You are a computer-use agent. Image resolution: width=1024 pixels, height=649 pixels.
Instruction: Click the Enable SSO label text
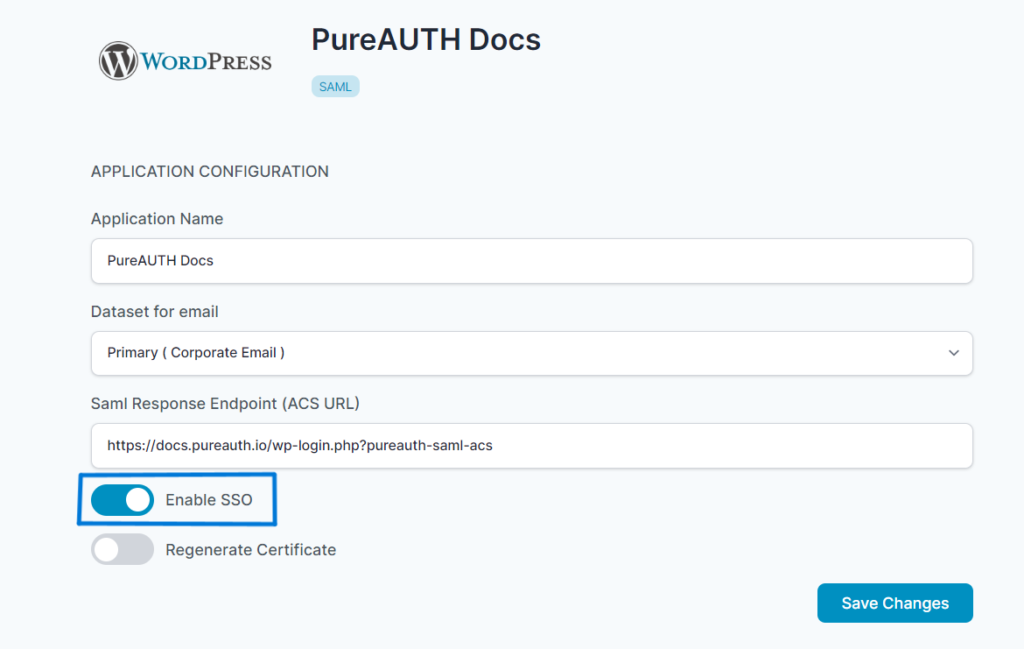(x=209, y=500)
